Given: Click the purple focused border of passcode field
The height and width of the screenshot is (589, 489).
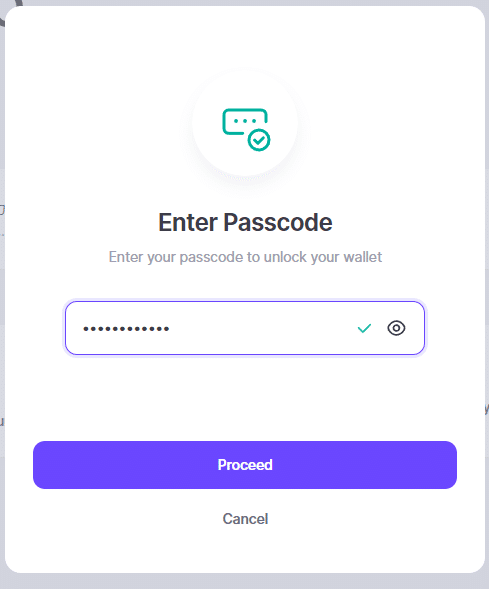Looking at the screenshot, I should 245,302.
